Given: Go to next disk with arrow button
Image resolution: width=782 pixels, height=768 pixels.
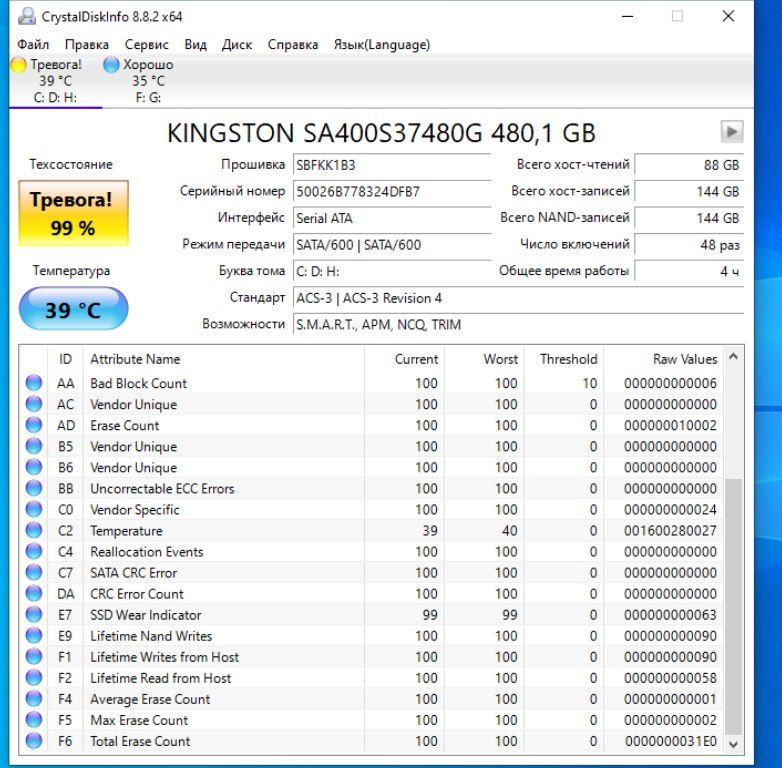Looking at the screenshot, I should coord(732,132).
